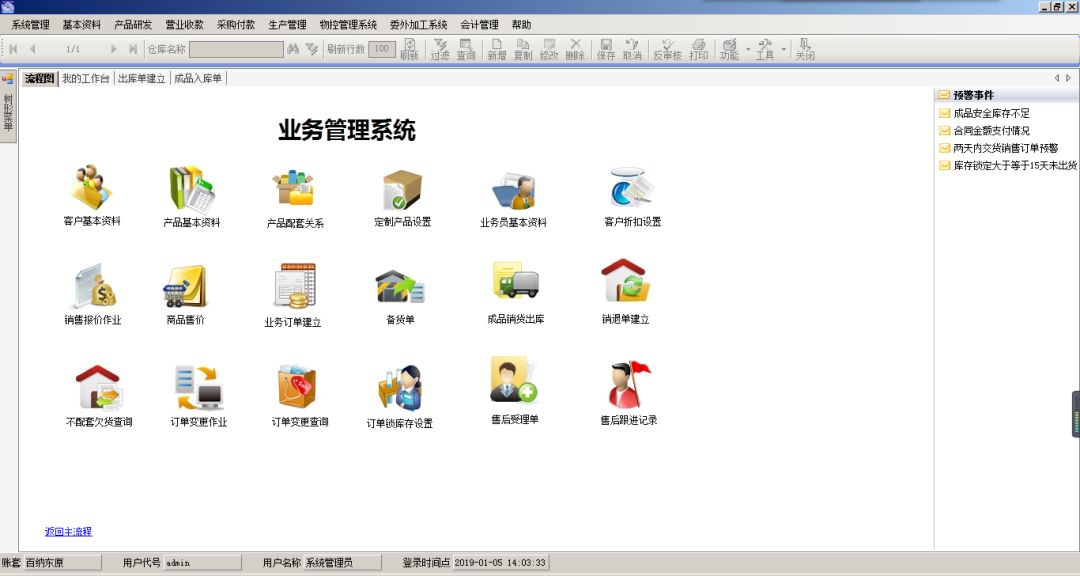
Task: Go to first record navigation arrow
Action: (x=12, y=49)
